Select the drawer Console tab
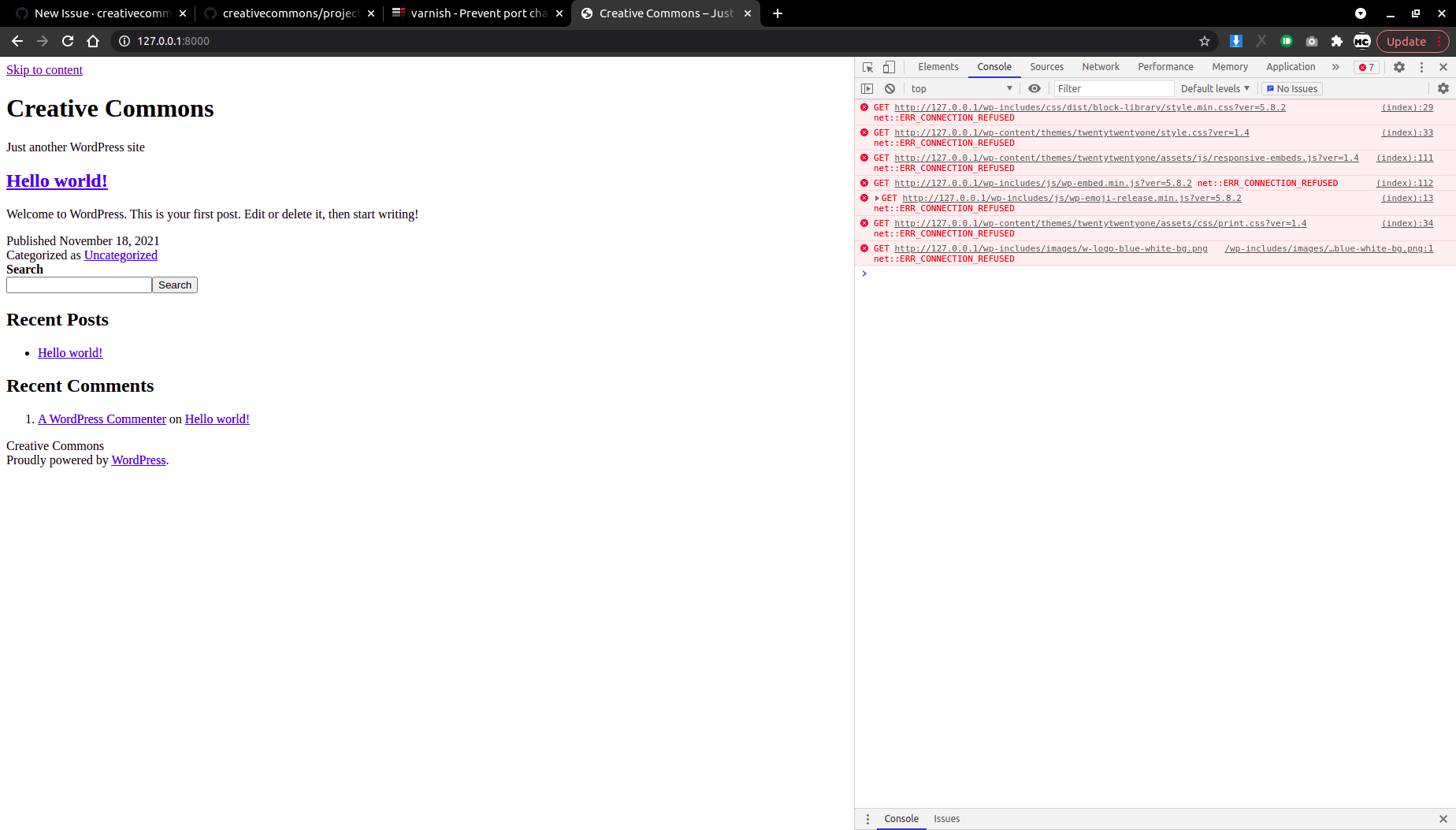This screenshot has height=830, width=1456. click(901, 819)
